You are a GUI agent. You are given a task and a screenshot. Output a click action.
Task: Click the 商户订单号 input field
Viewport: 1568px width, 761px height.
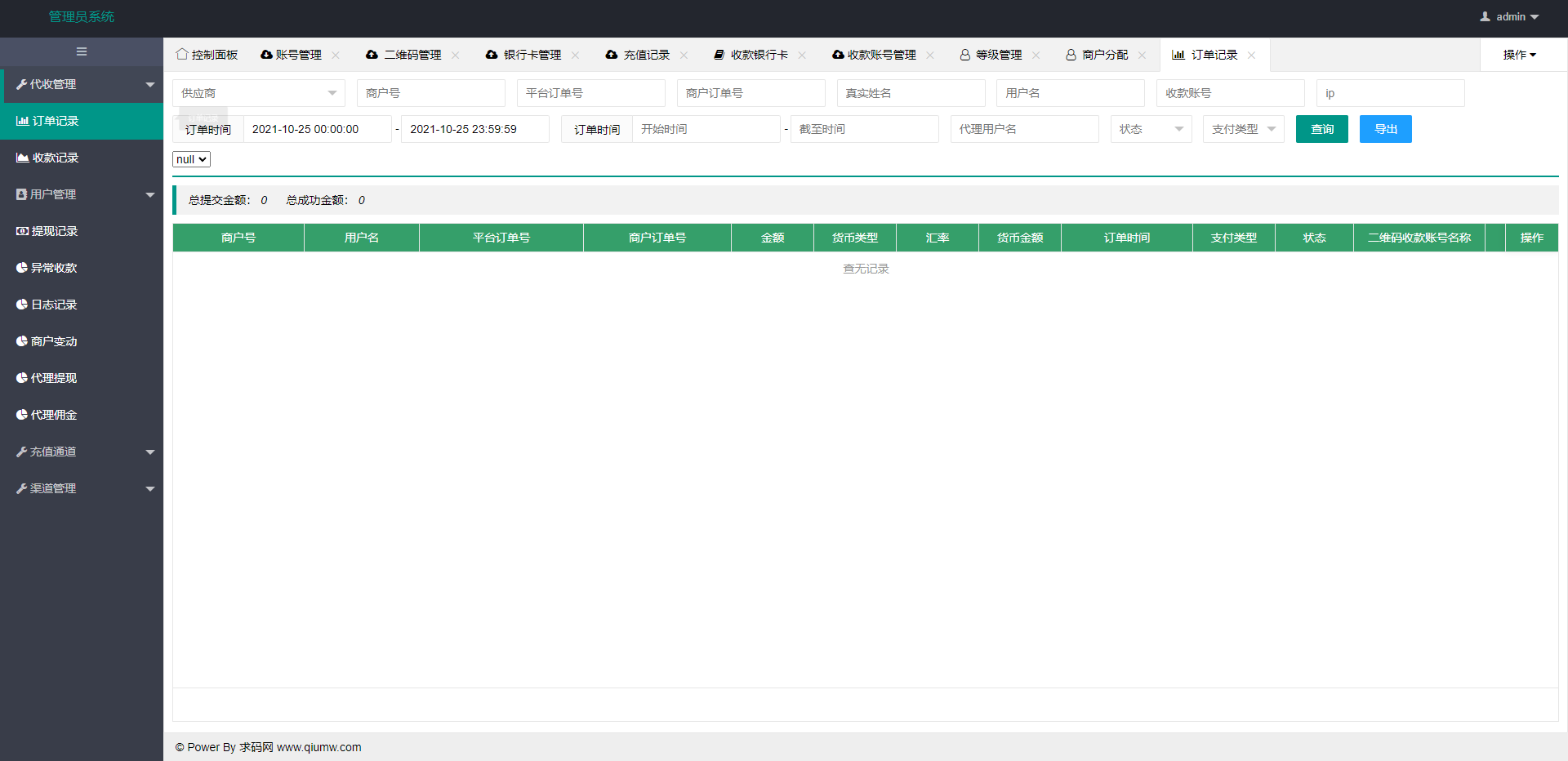[751, 93]
